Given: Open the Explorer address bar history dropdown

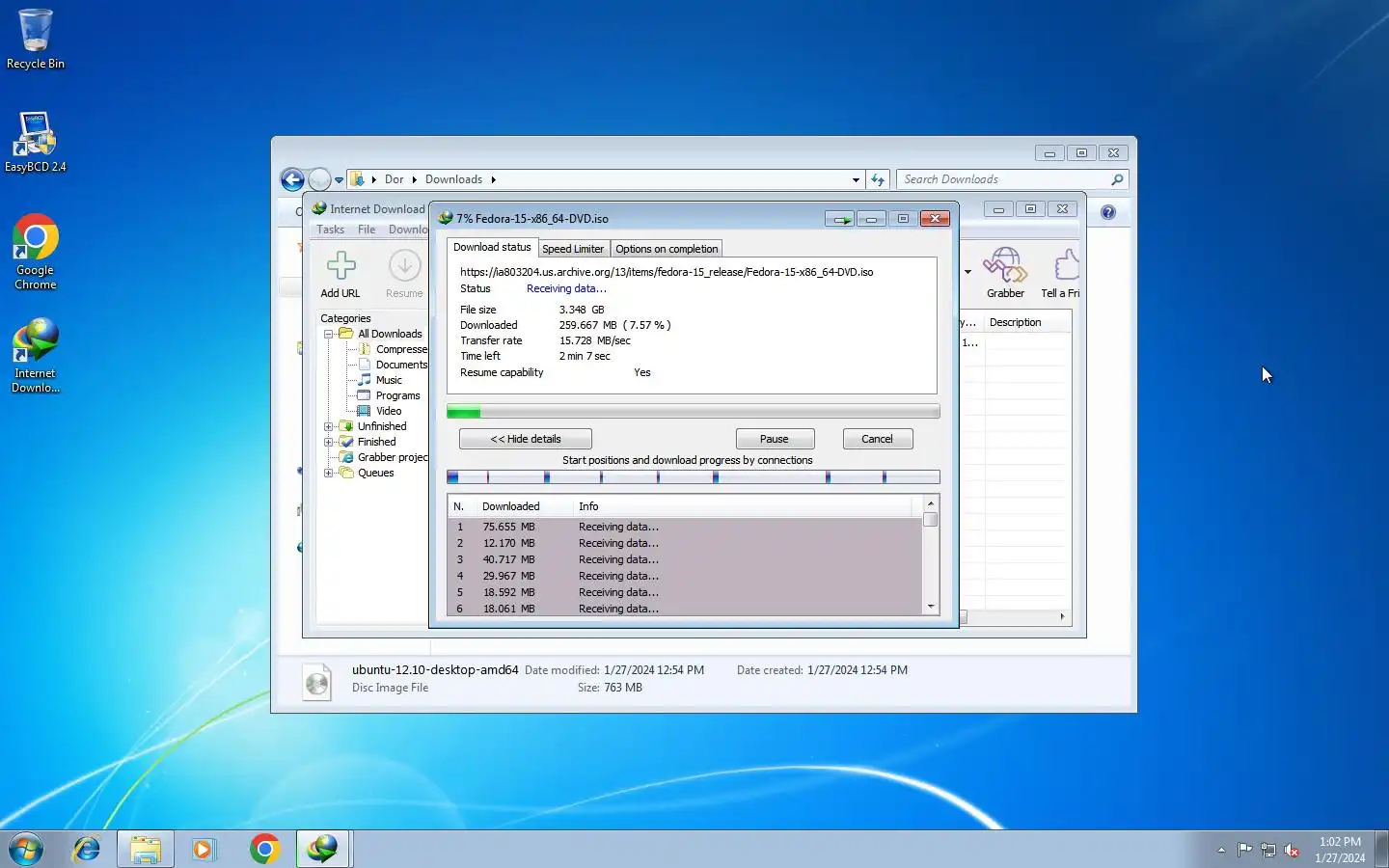Looking at the screenshot, I should click(856, 179).
